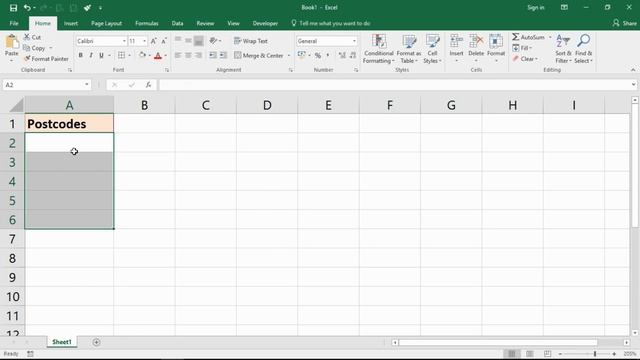640x360 pixels.
Task: Align text right in the Alignment group
Action: point(198,55)
